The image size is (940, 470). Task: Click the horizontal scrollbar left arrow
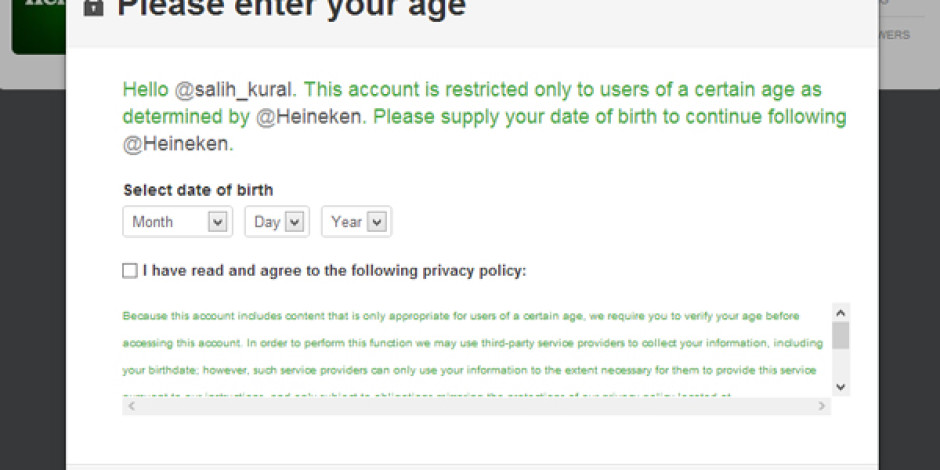[131, 406]
